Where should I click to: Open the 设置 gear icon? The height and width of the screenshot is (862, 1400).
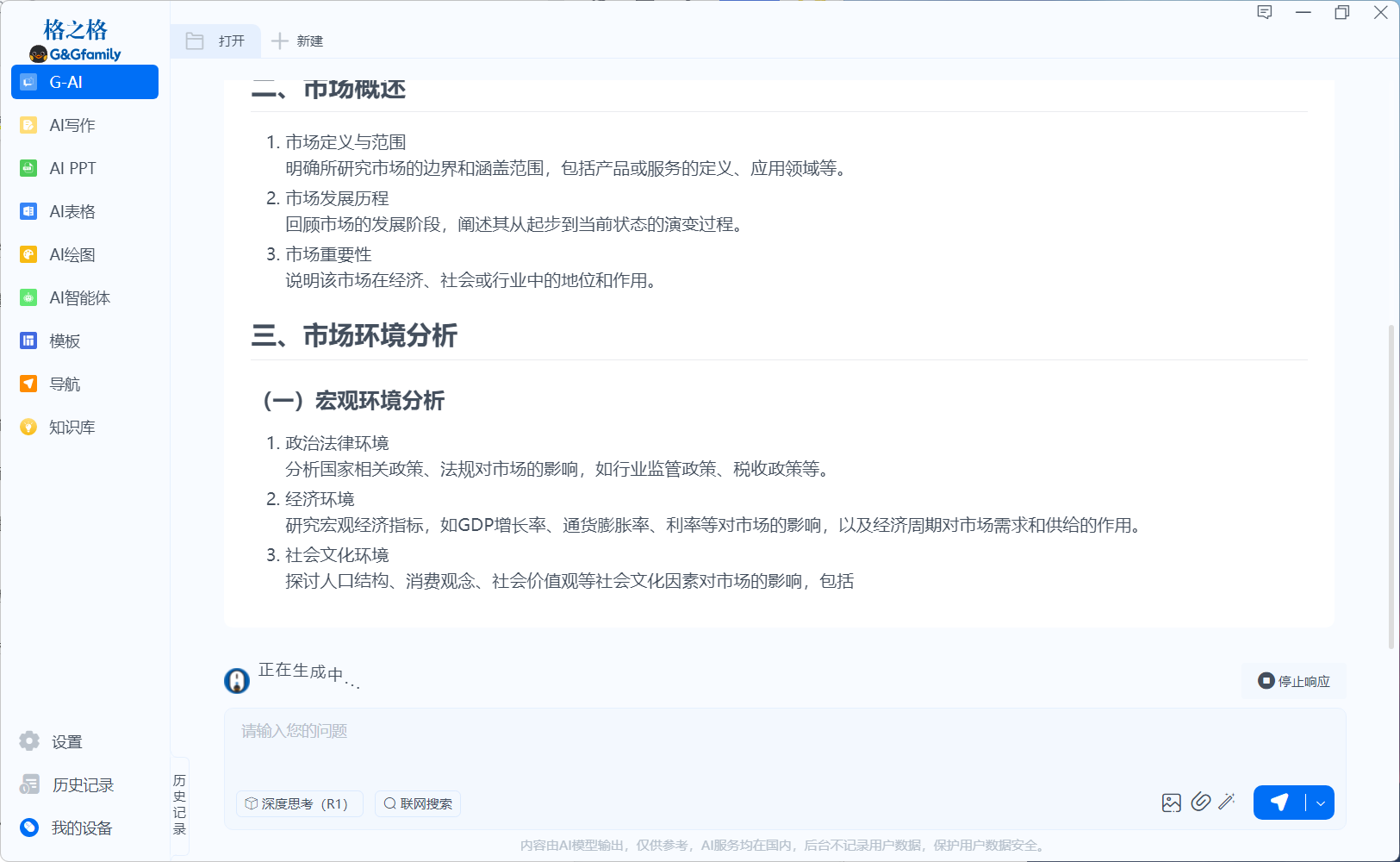(x=29, y=741)
